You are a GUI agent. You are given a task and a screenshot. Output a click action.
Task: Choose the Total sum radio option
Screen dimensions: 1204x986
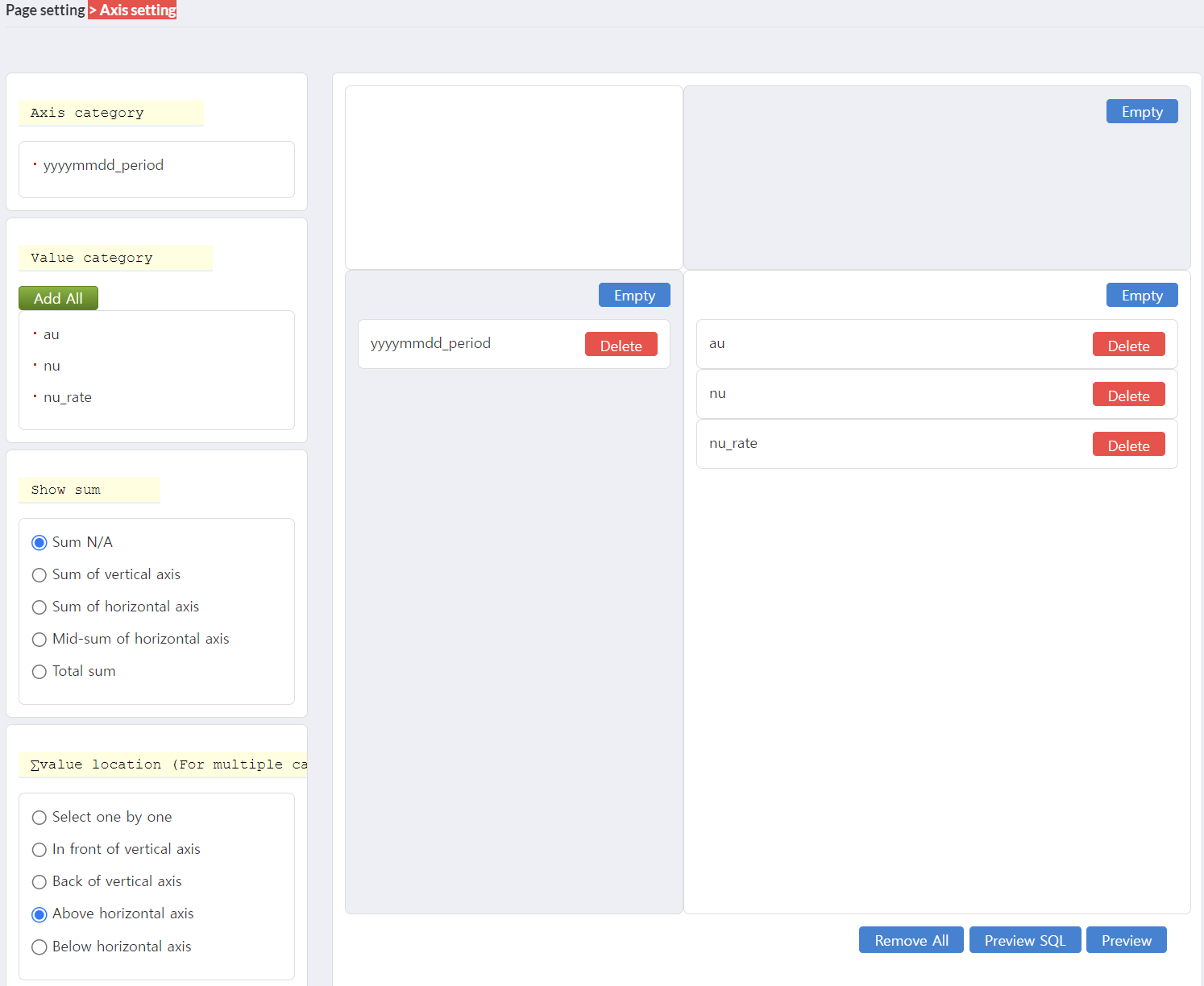[x=39, y=672]
